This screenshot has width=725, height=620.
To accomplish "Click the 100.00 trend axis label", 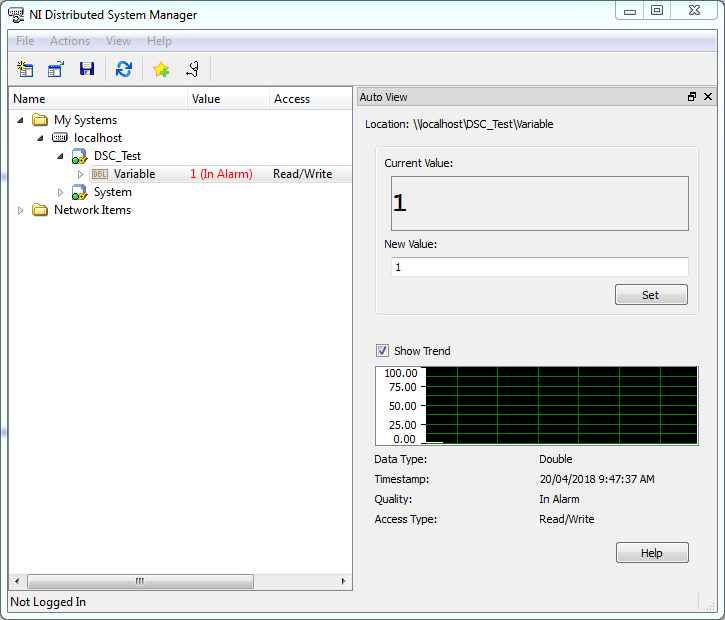I will pos(400,373).
